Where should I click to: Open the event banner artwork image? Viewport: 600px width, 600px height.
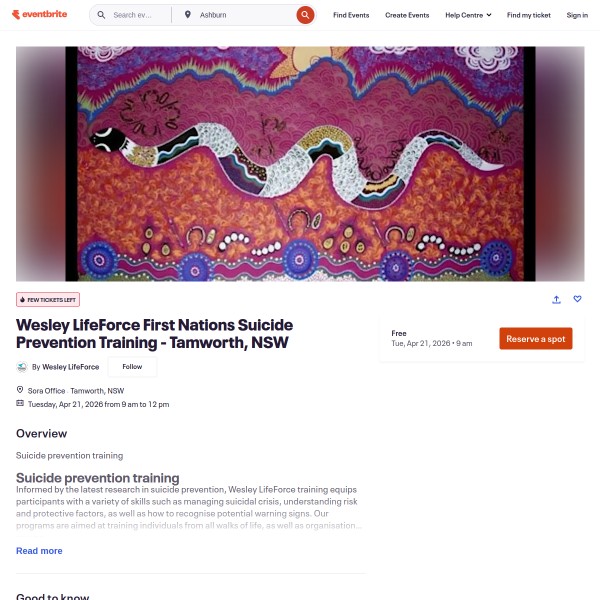tap(300, 164)
